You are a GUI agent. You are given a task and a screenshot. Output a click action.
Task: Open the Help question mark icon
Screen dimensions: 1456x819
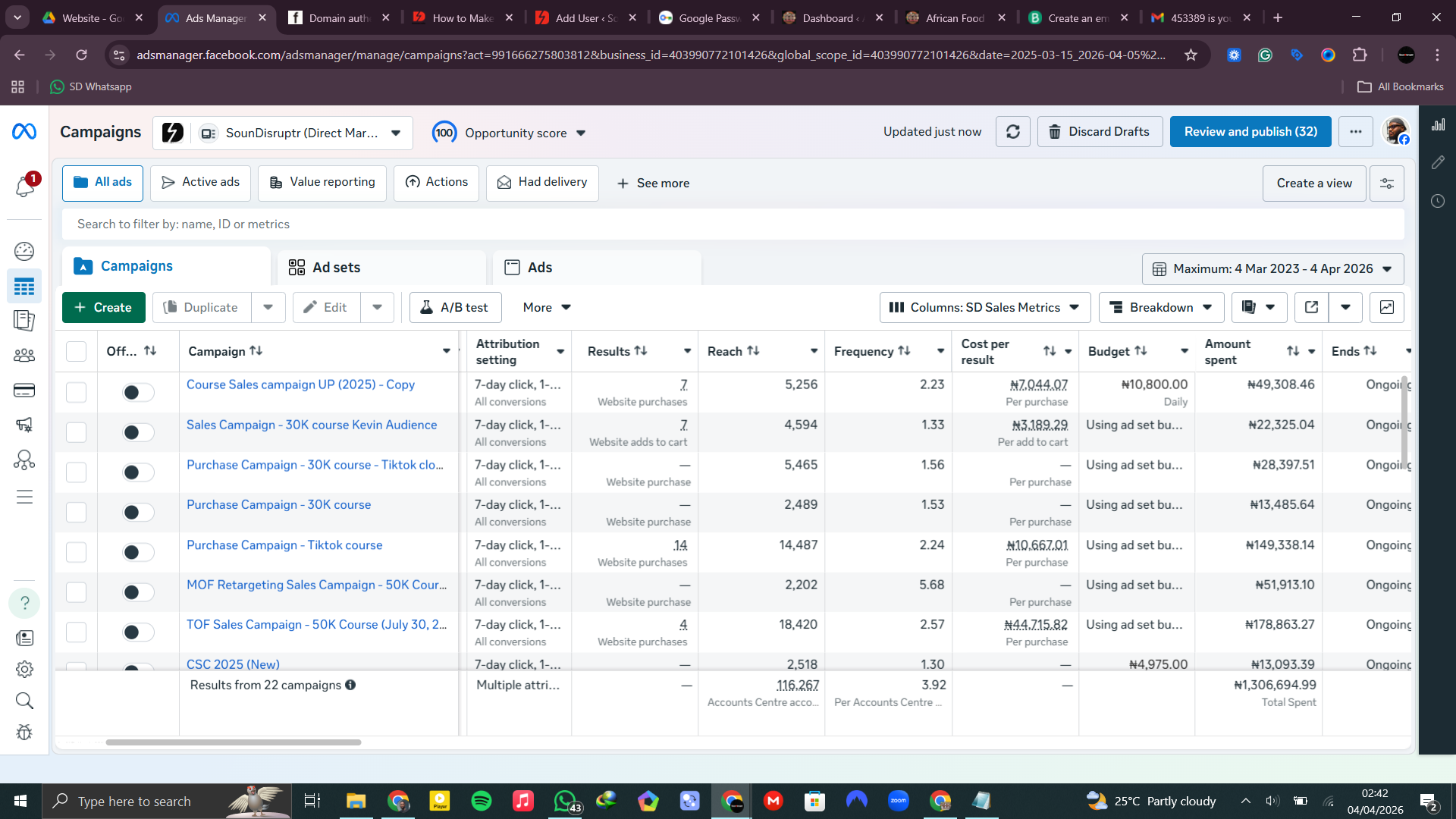[24, 603]
